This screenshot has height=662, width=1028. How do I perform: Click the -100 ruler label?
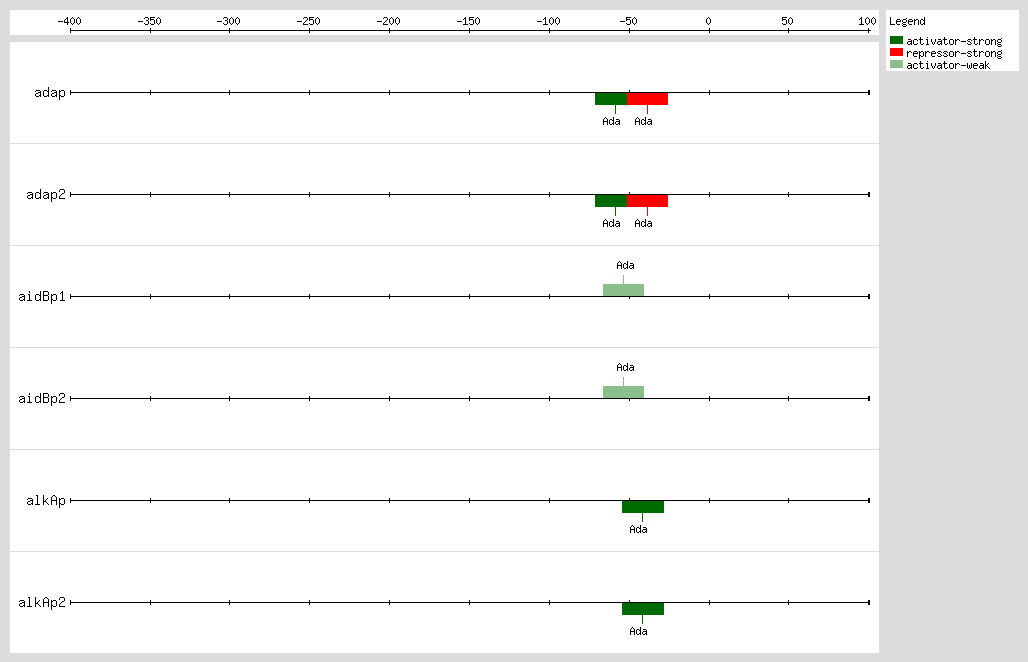point(549,21)
